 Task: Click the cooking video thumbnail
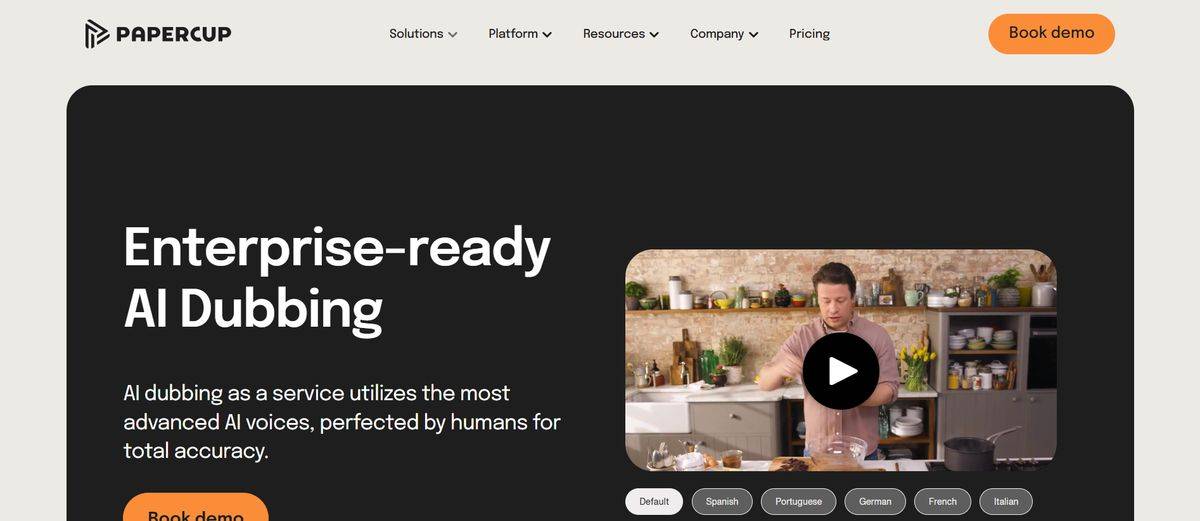(x=841, y=360)
